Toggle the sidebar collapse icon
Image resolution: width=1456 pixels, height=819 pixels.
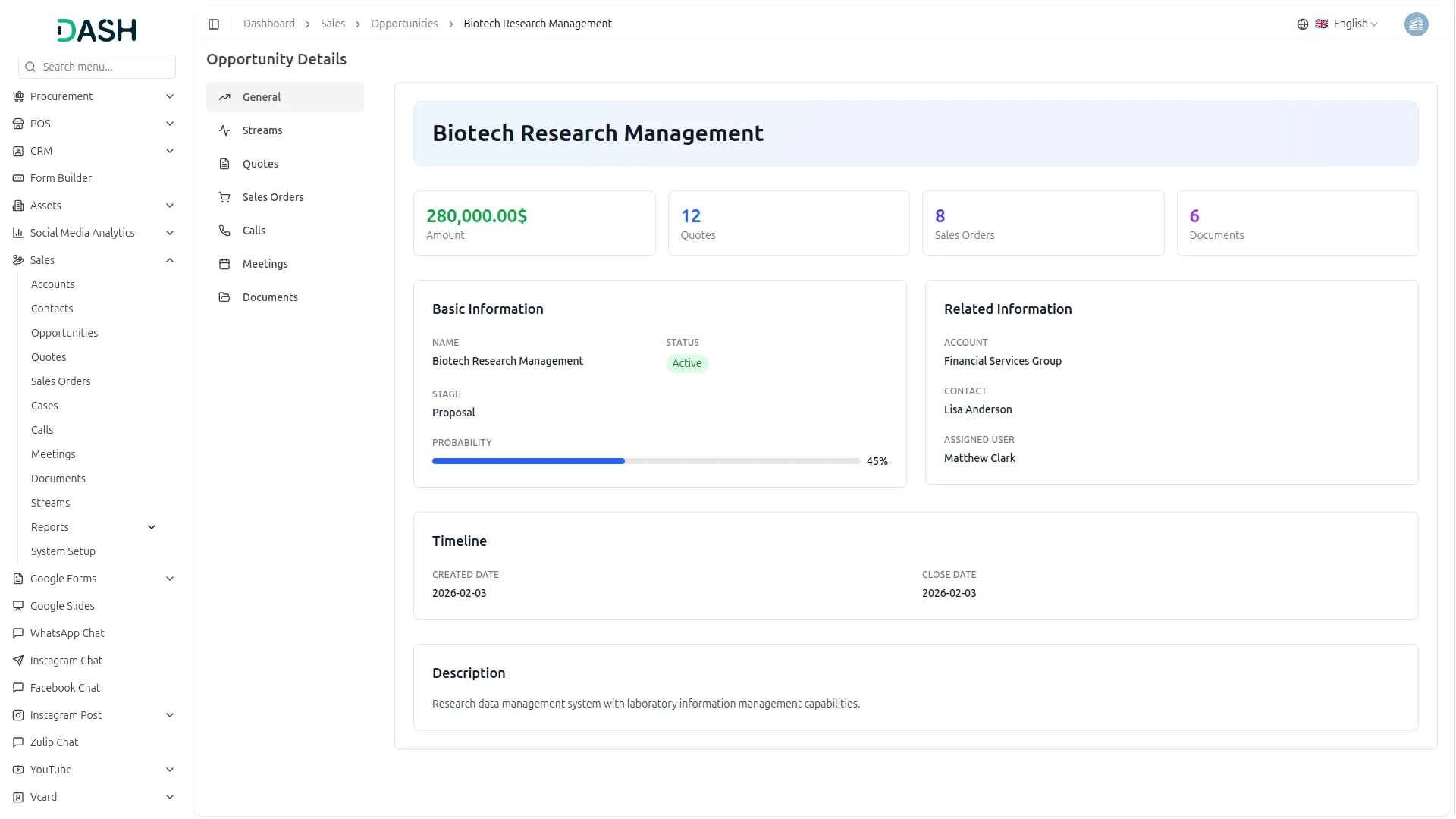coord(214,24)
